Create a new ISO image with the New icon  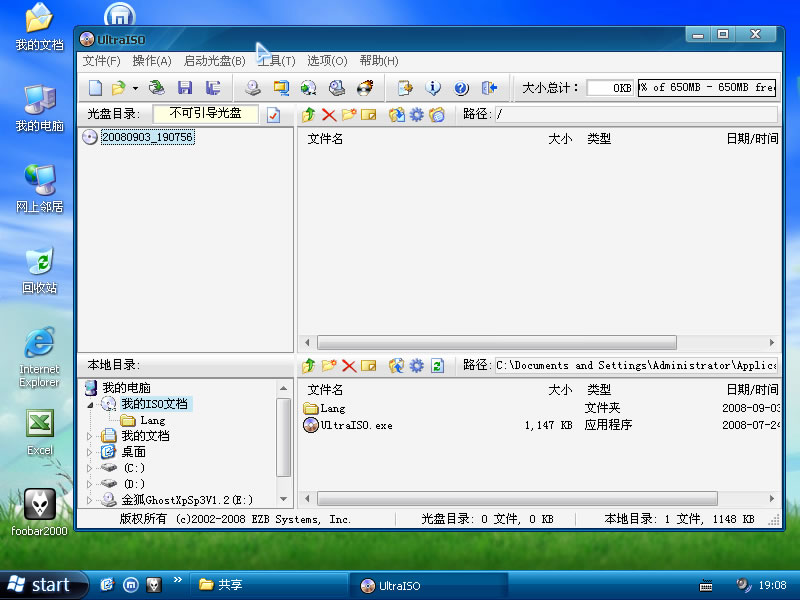[95, 88]
